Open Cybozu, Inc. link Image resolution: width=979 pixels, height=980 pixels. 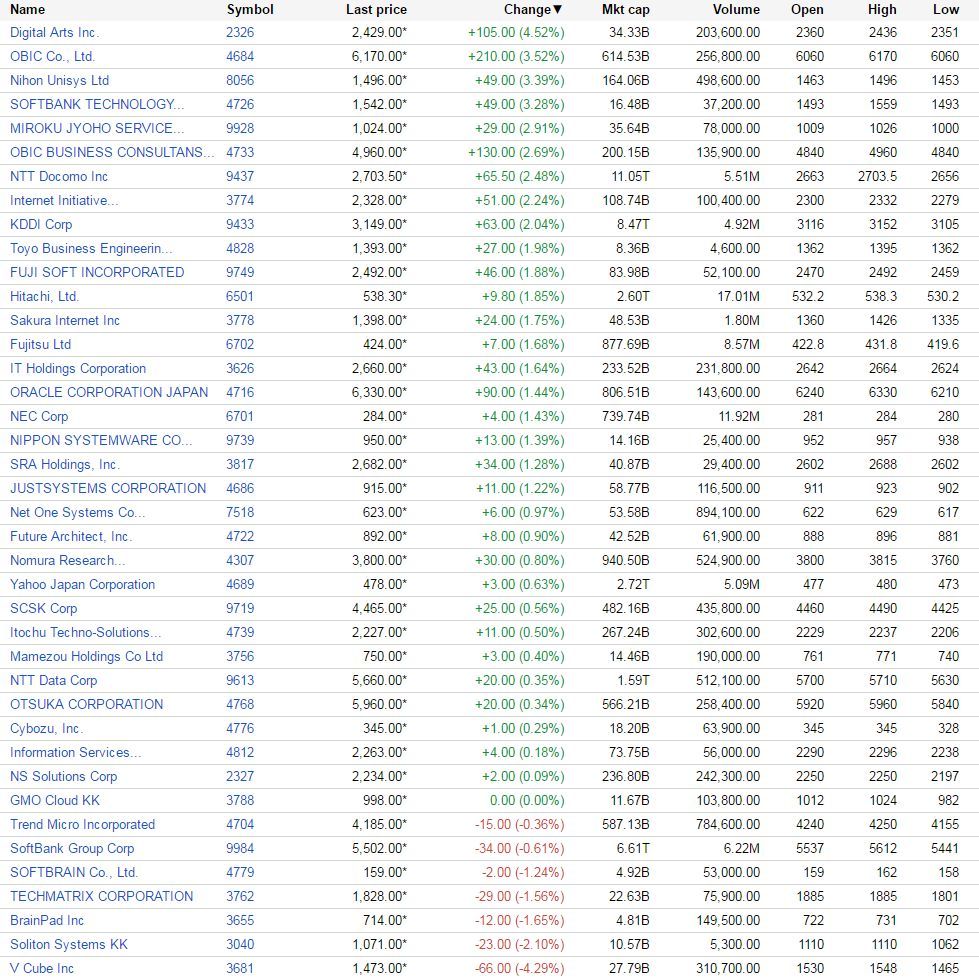click(x=46, y=728)
